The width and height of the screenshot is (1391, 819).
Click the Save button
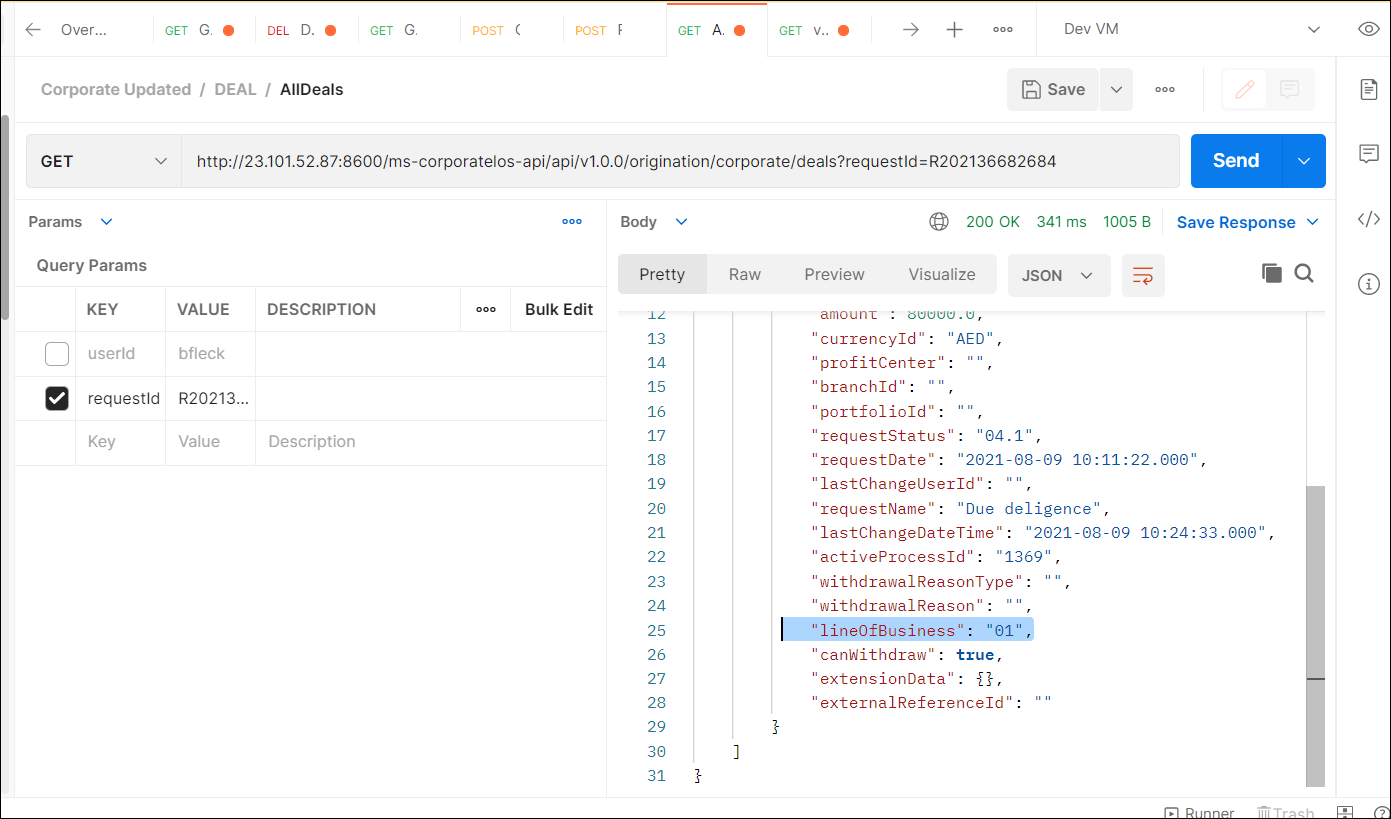(x=1053, y=89)
